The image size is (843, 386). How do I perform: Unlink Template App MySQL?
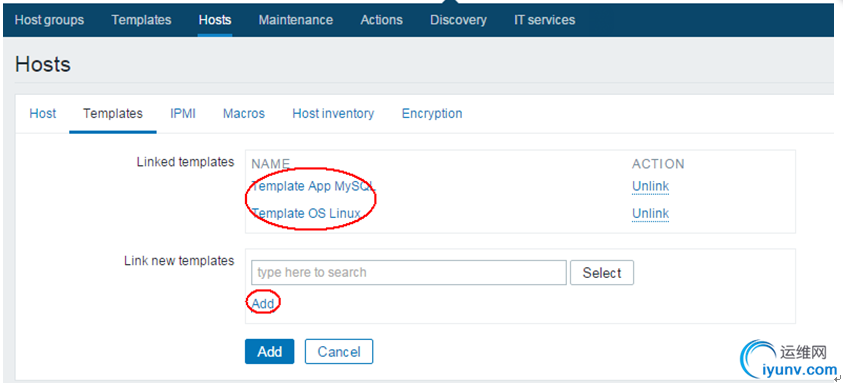[651, 187]
